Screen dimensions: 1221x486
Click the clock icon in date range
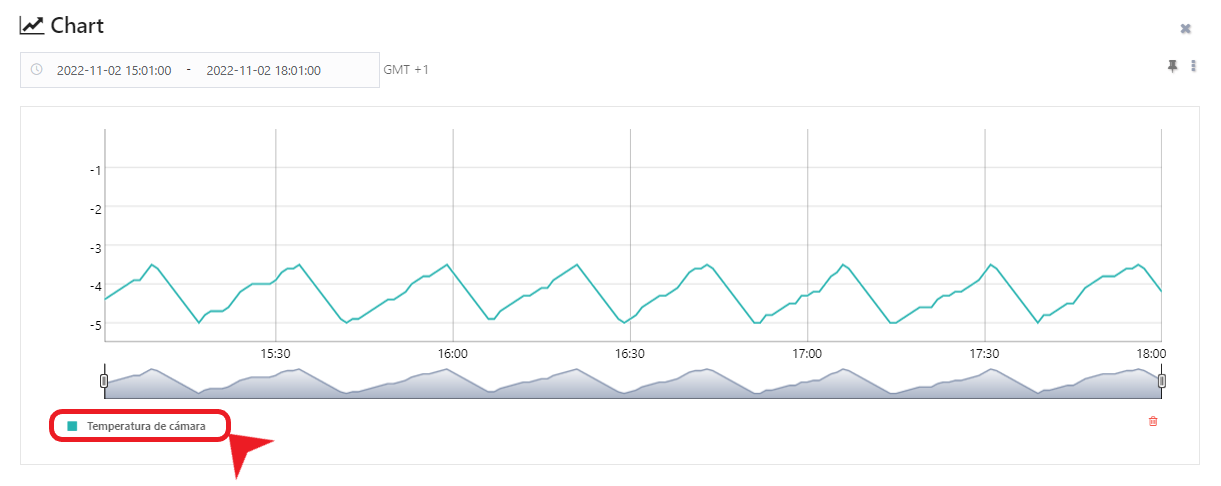37,70
